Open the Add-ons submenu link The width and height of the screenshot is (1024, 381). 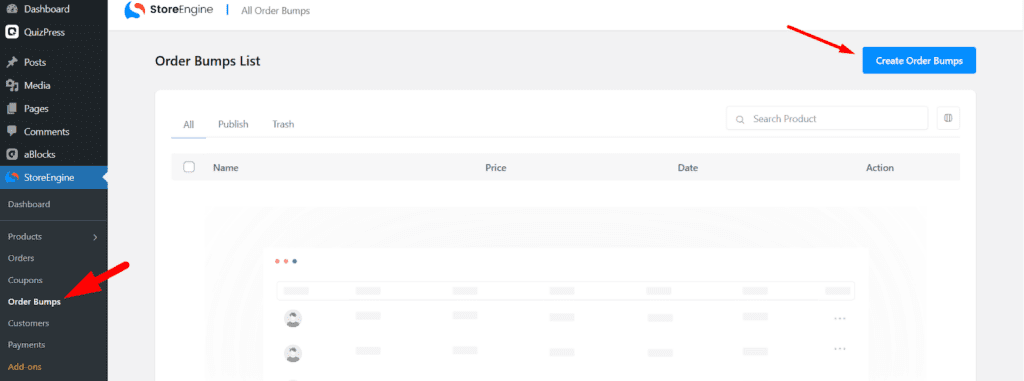[24, 367]
